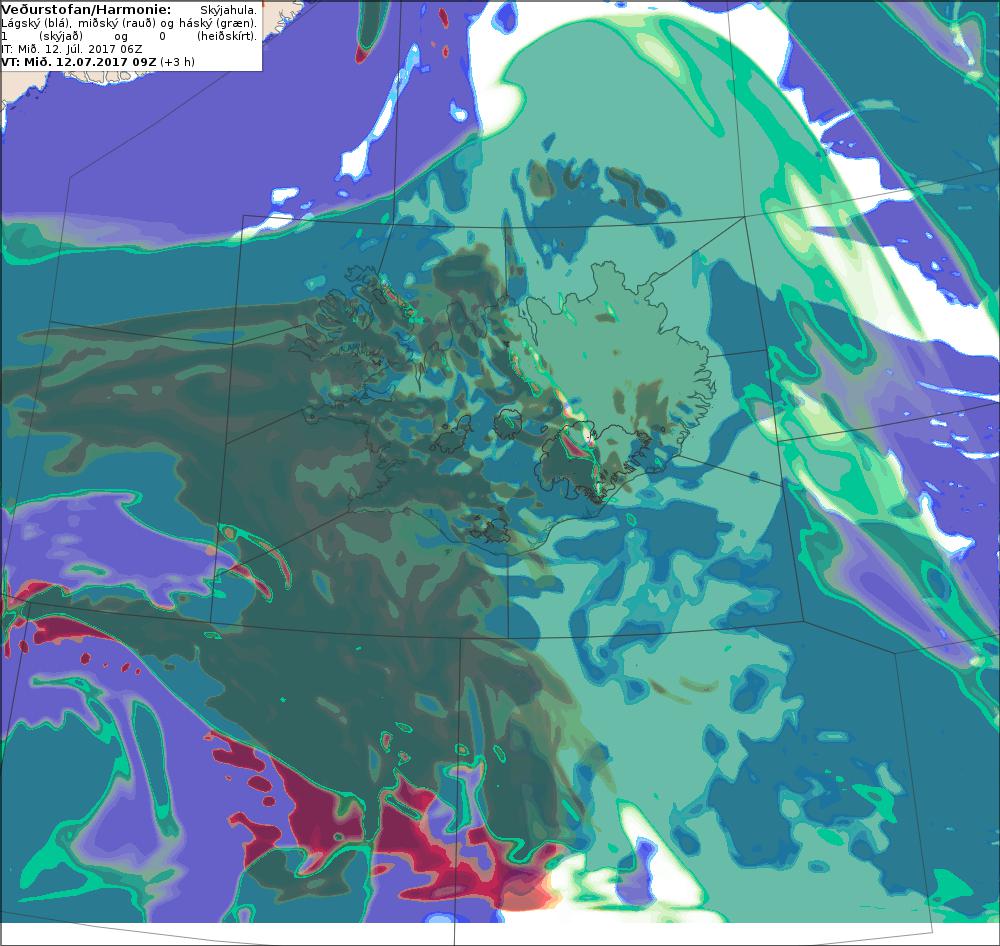1000x946 pixels.
Task: Click the 'Lágský (blá), miðský (rauð)' legend line
Action: coord(129,23)
